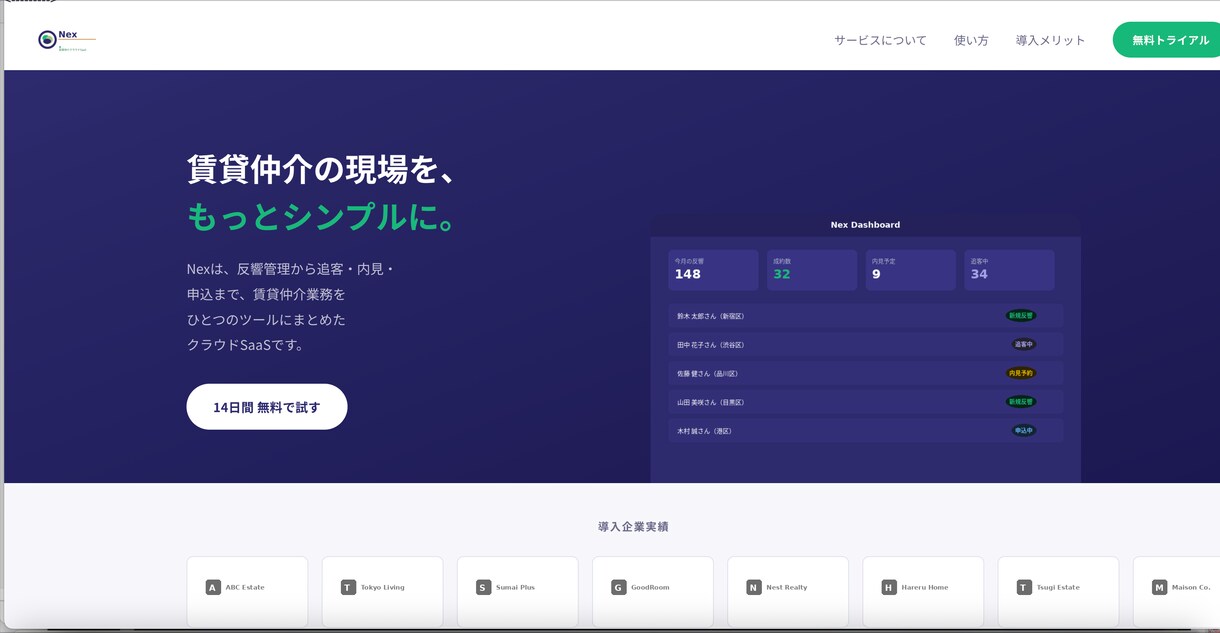Click the Nex logo in the header
1220x633 pixels.
(x=67, y=40)
